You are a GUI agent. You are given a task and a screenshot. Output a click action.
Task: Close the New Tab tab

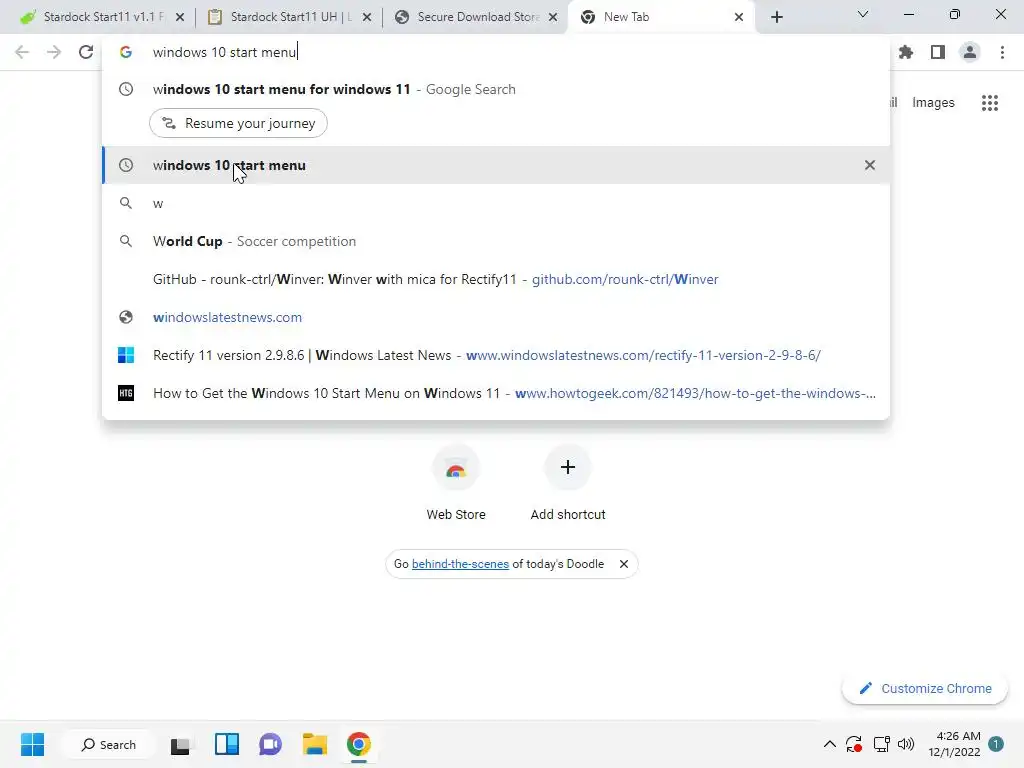pyautogui.click(x=739, y=17)
